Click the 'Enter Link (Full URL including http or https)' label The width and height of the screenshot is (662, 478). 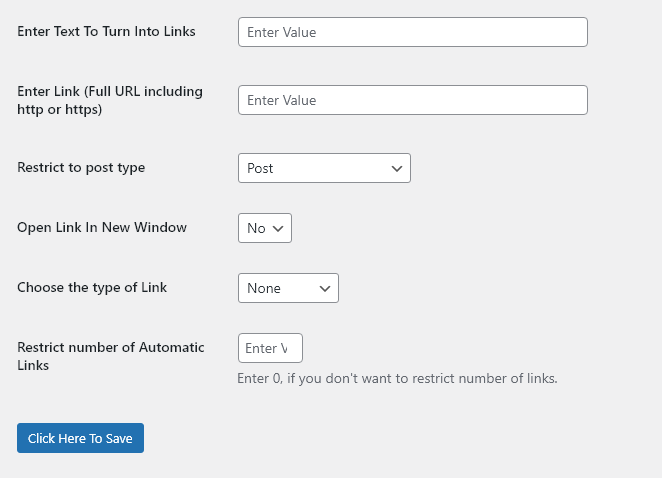click(x=110, y=100)
